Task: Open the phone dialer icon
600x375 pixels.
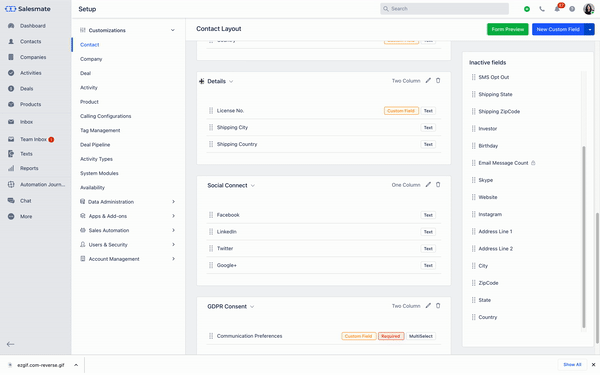Action: point(542,9)
